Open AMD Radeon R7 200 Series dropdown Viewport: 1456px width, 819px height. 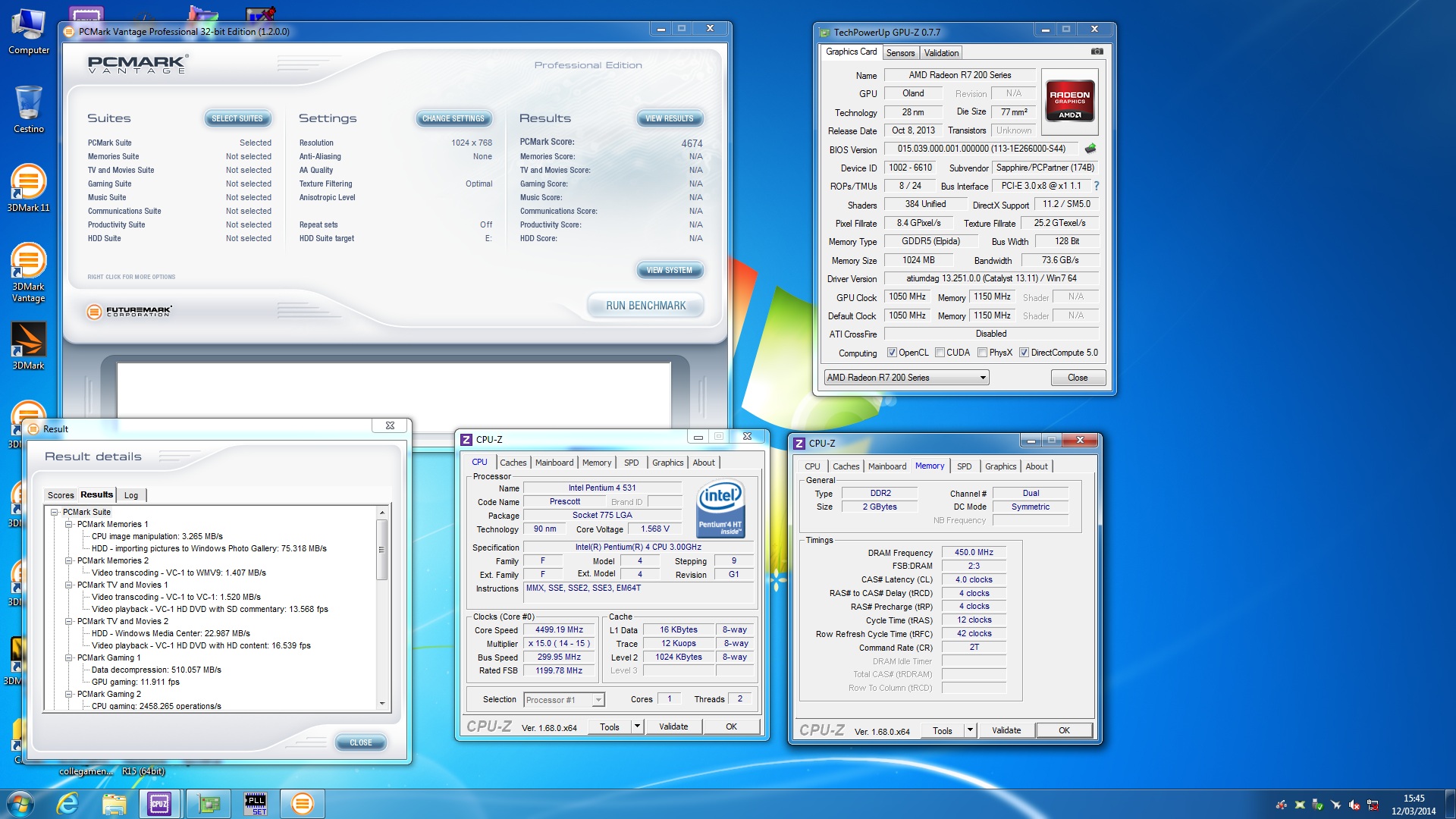point(906,378)
